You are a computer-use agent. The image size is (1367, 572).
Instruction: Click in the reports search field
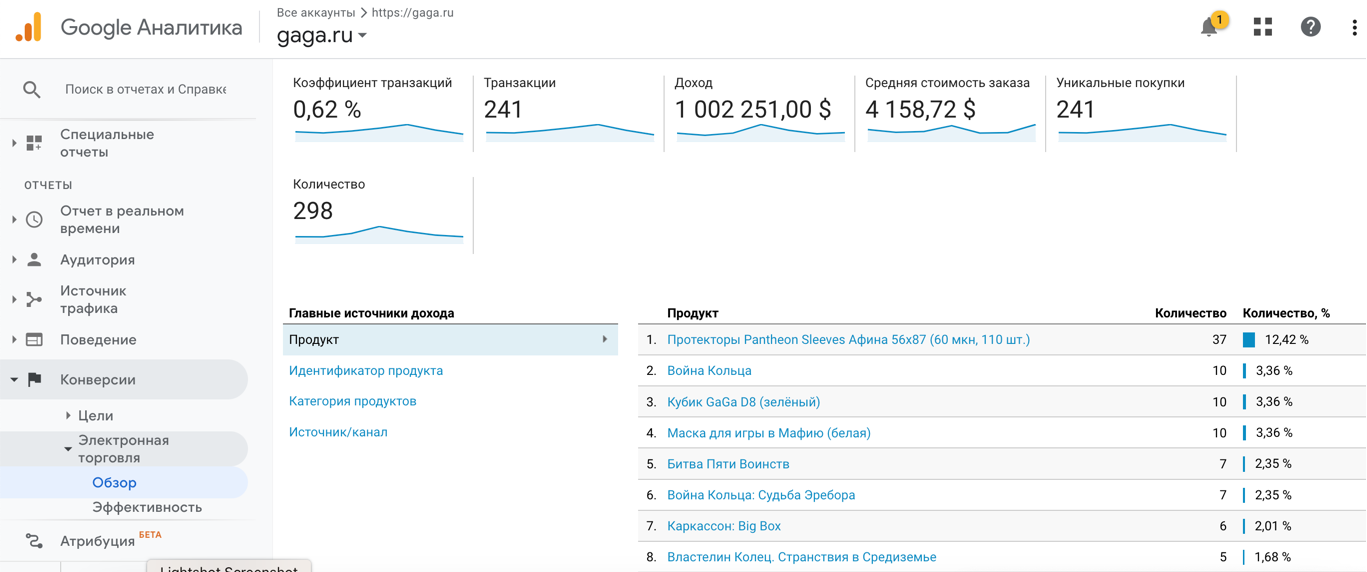coord(145,90)
